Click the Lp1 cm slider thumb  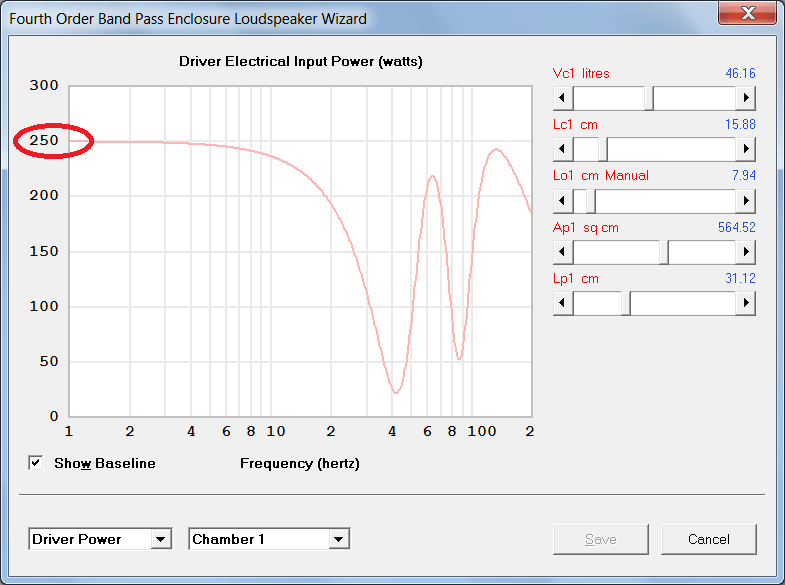(x=626, y=303)
